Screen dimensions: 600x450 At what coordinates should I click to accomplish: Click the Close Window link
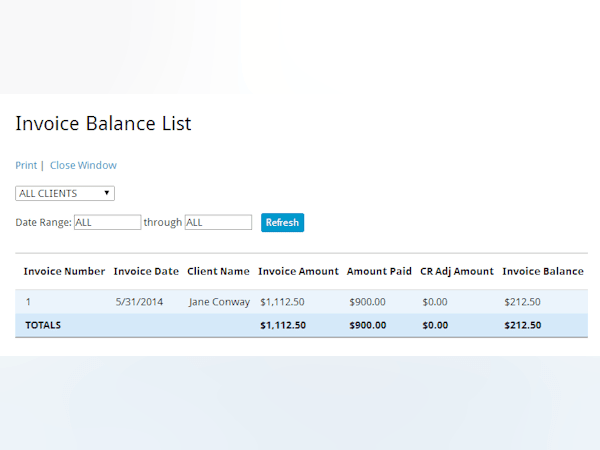[x=83, y=165]
